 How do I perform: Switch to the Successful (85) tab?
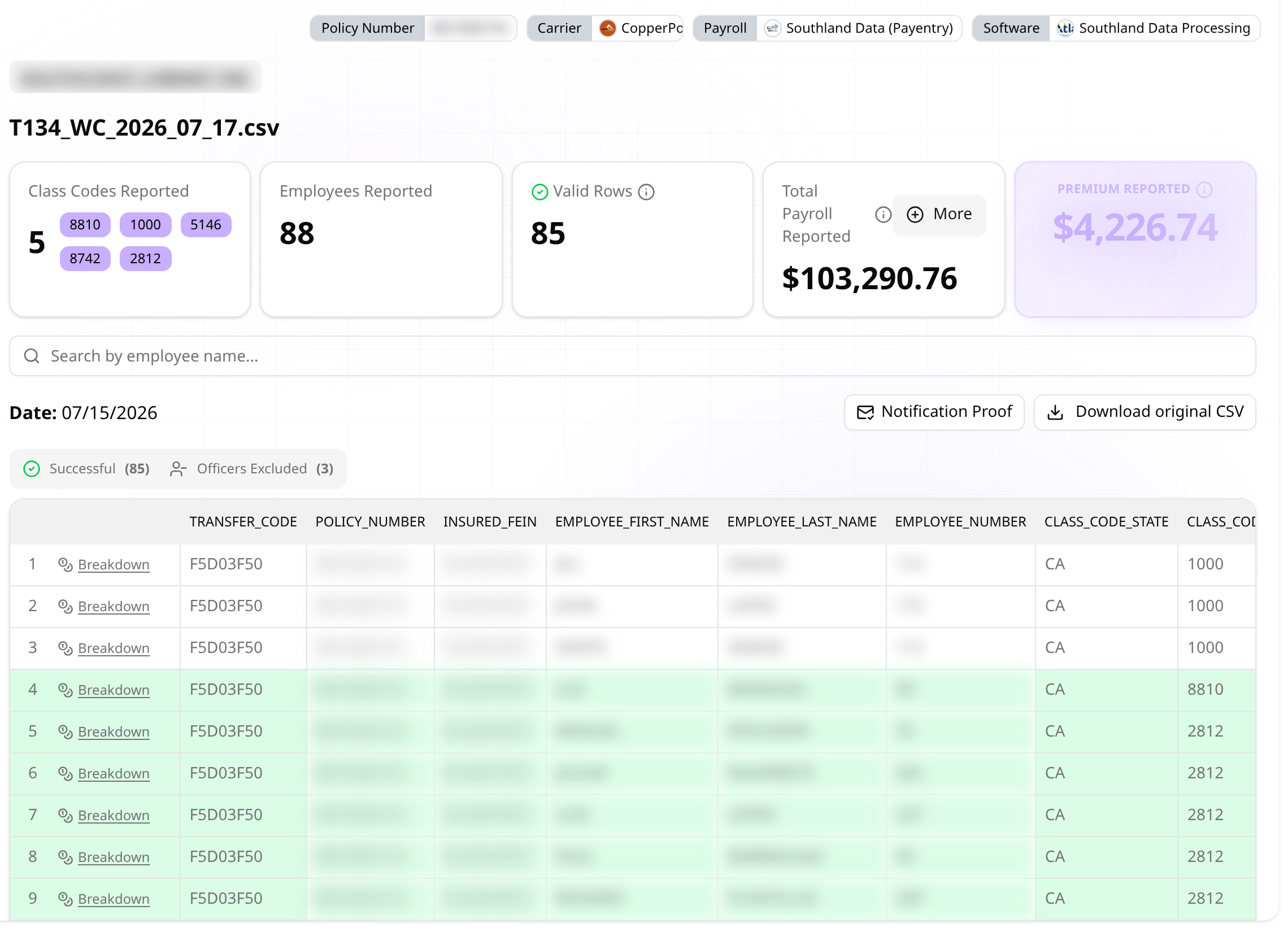tap(86, 469)
